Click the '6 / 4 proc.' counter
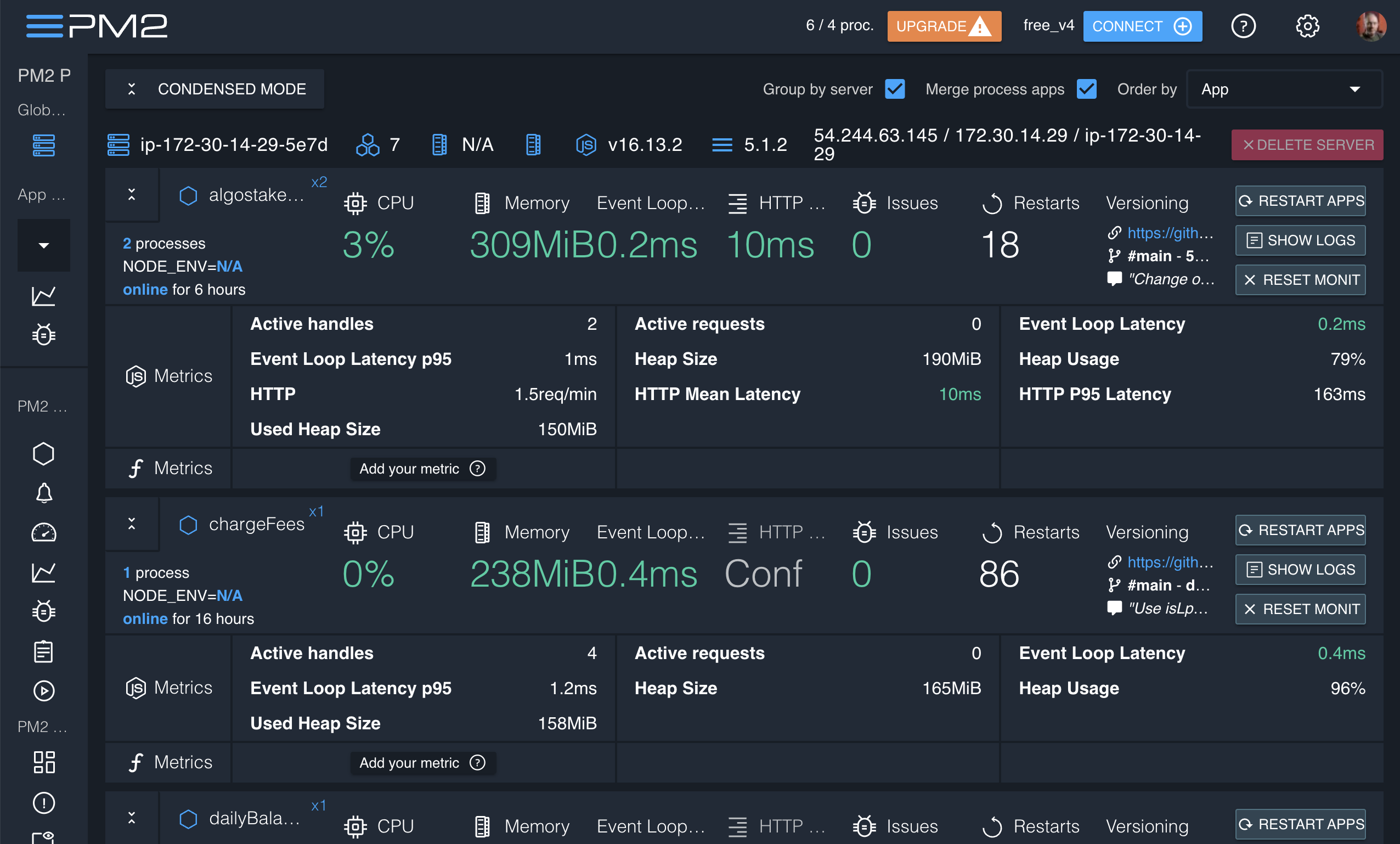 point(840,26)
